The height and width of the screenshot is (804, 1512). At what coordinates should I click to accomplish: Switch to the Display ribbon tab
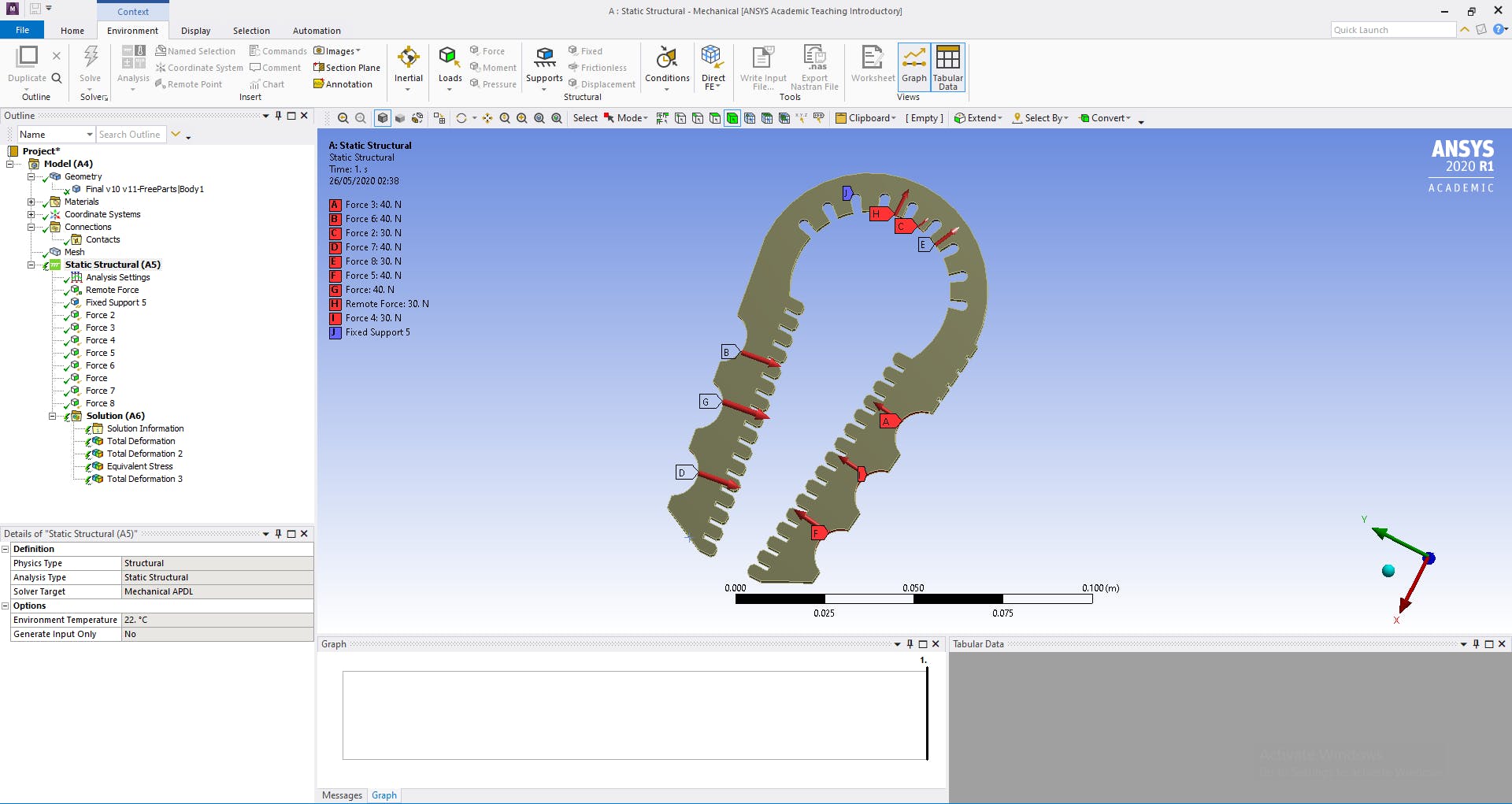[195, 31]
